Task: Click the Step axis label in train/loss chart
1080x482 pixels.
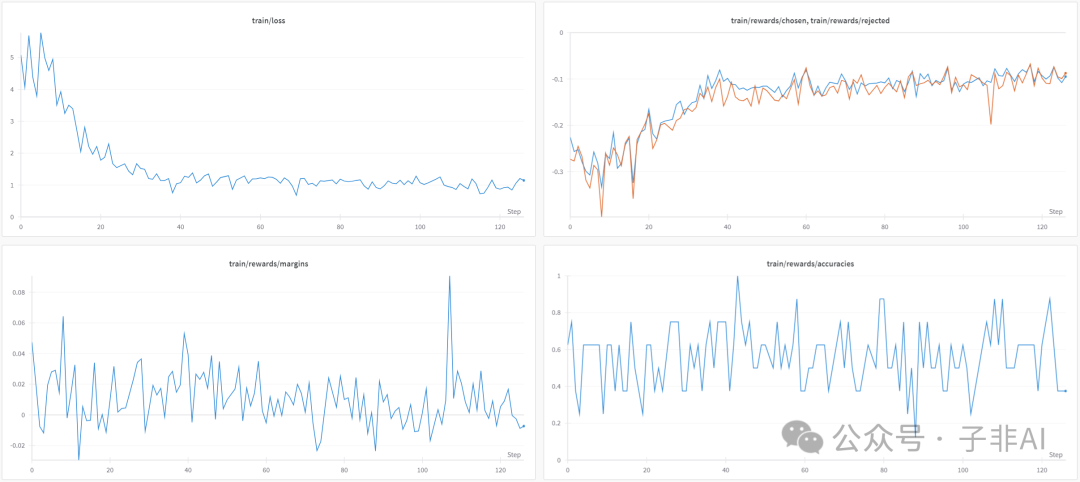Action: [514, 211]
